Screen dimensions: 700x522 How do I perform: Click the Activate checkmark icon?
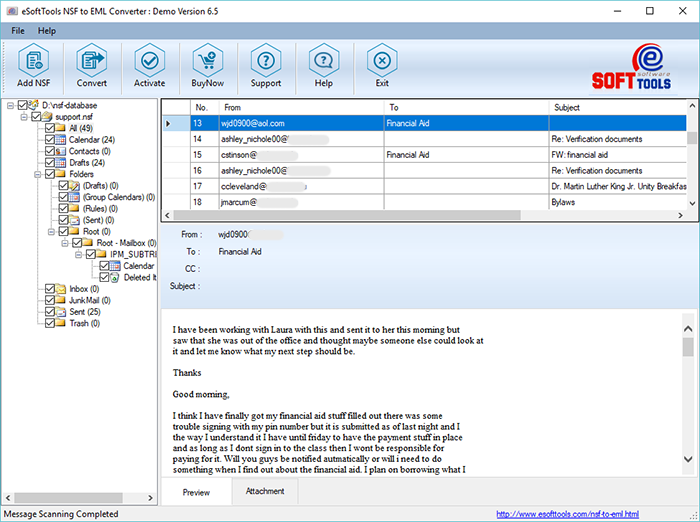click(x=150, y=61)
